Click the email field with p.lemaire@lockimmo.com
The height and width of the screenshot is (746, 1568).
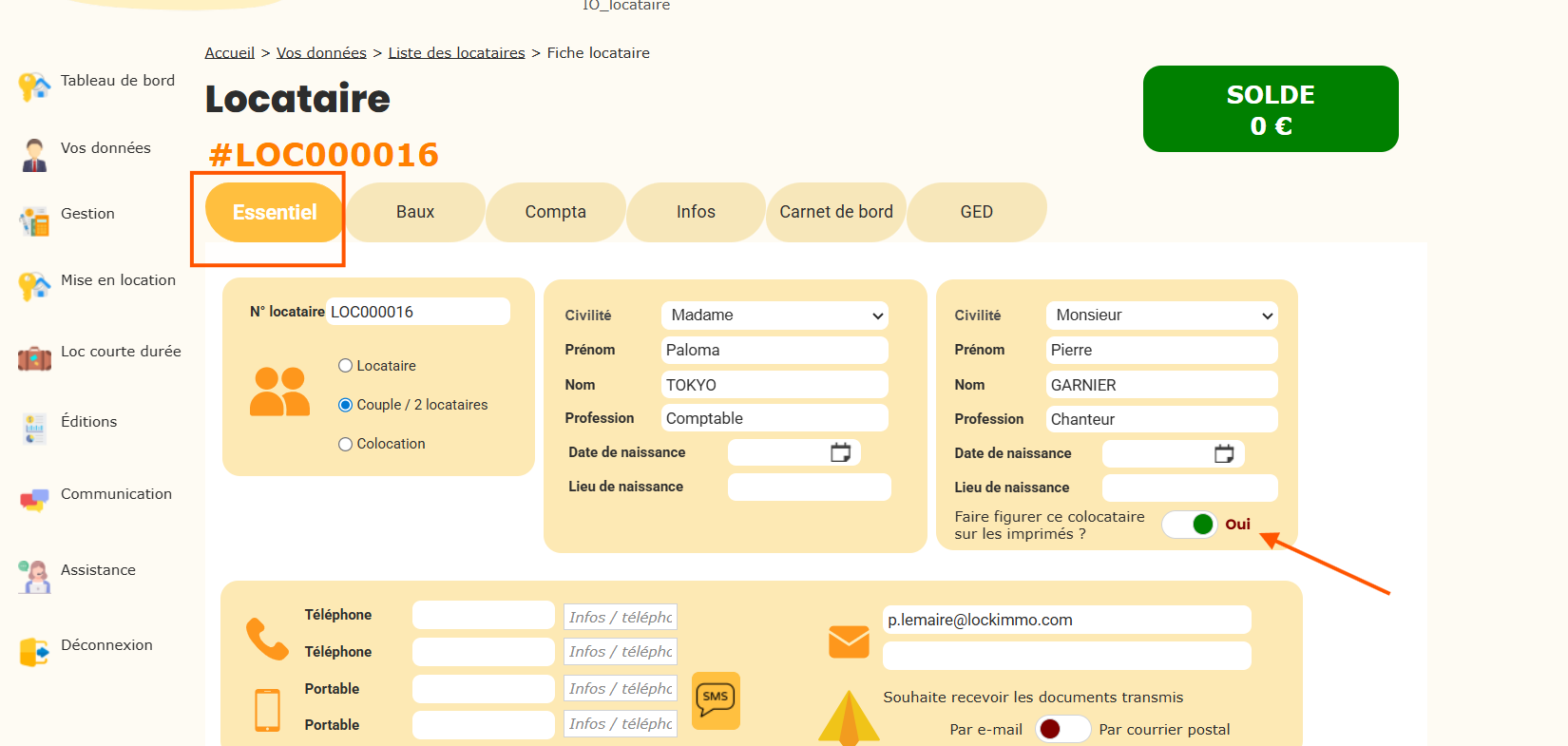click(1066, 620)
